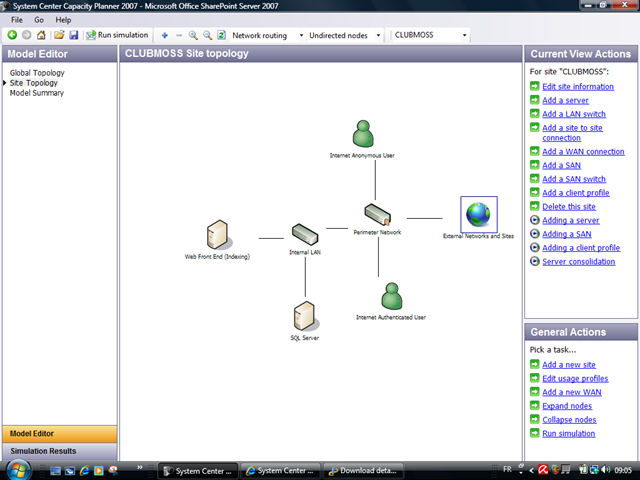
Task: Go to Home via the house icon
Action: [41, 35]
